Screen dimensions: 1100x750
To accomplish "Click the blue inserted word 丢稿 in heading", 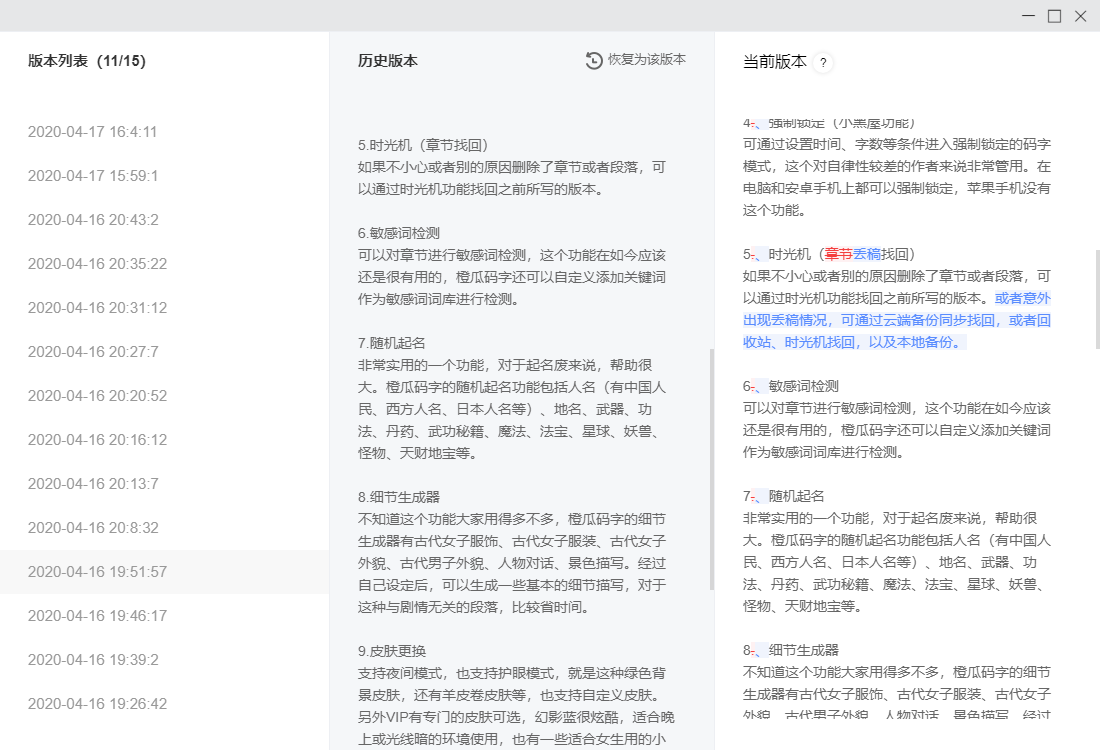I will [x=867, y=254].
